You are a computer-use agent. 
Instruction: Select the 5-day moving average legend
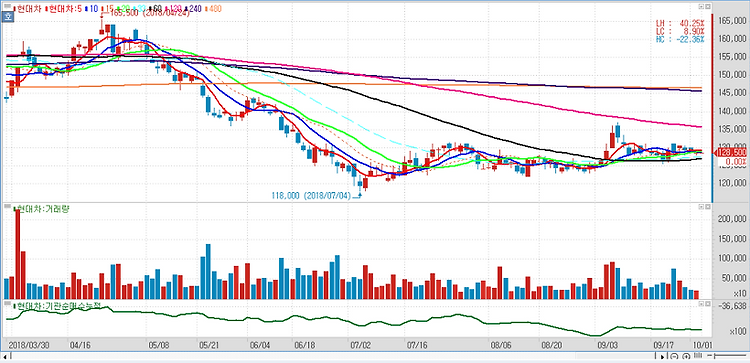pos(63,9)
